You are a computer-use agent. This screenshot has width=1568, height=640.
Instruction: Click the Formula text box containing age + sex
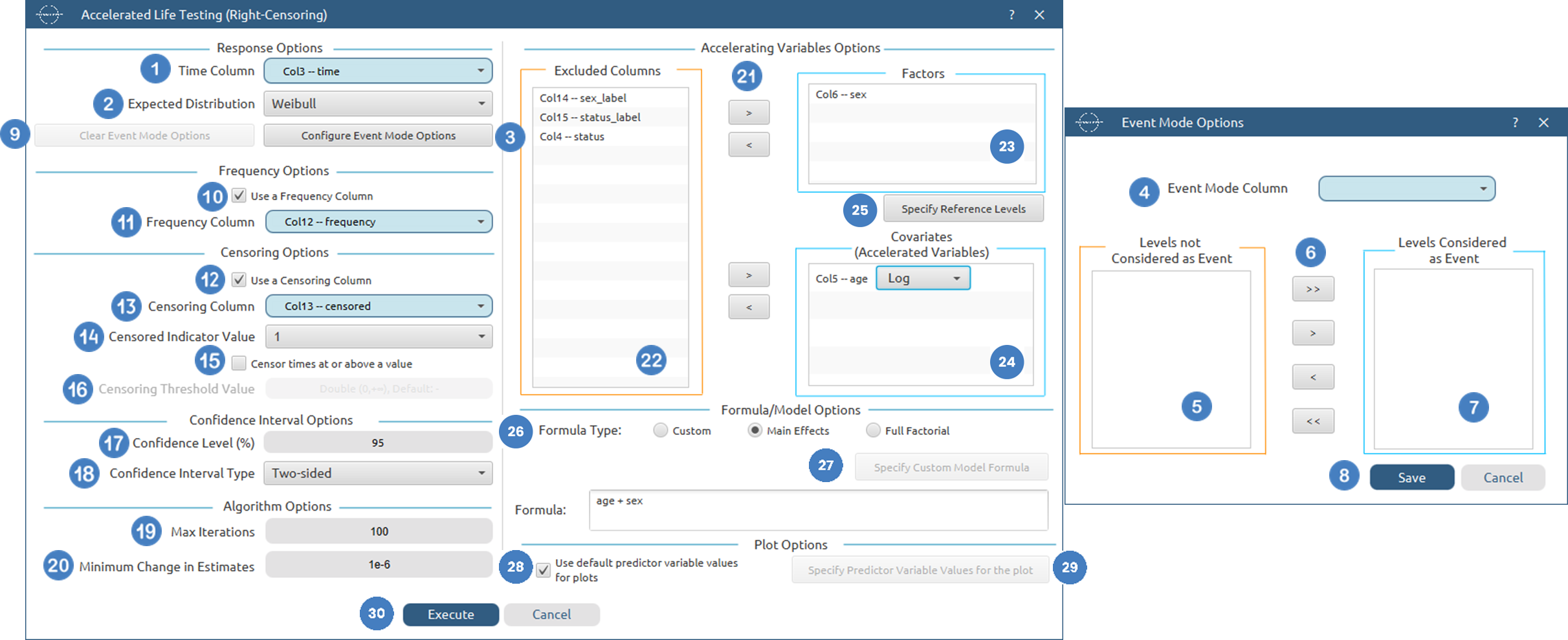click(818, 510)
